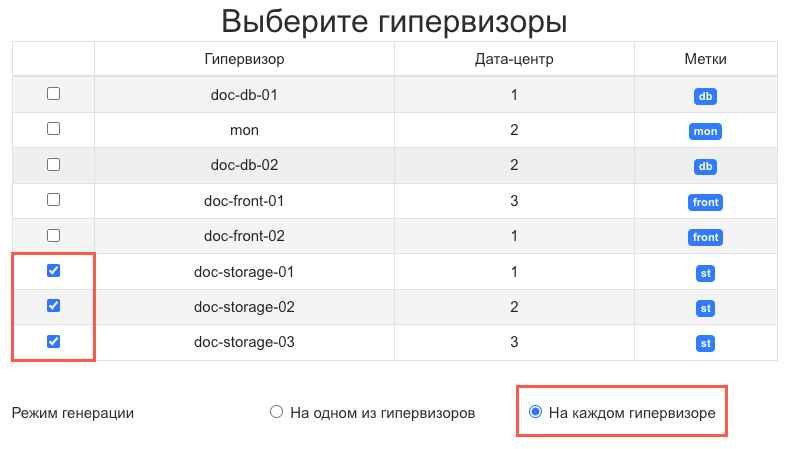The height and width of the screenshot is (449, 787).
Task: Uncheck the doc-storage-01 checkbox
Action: (54, 271)
